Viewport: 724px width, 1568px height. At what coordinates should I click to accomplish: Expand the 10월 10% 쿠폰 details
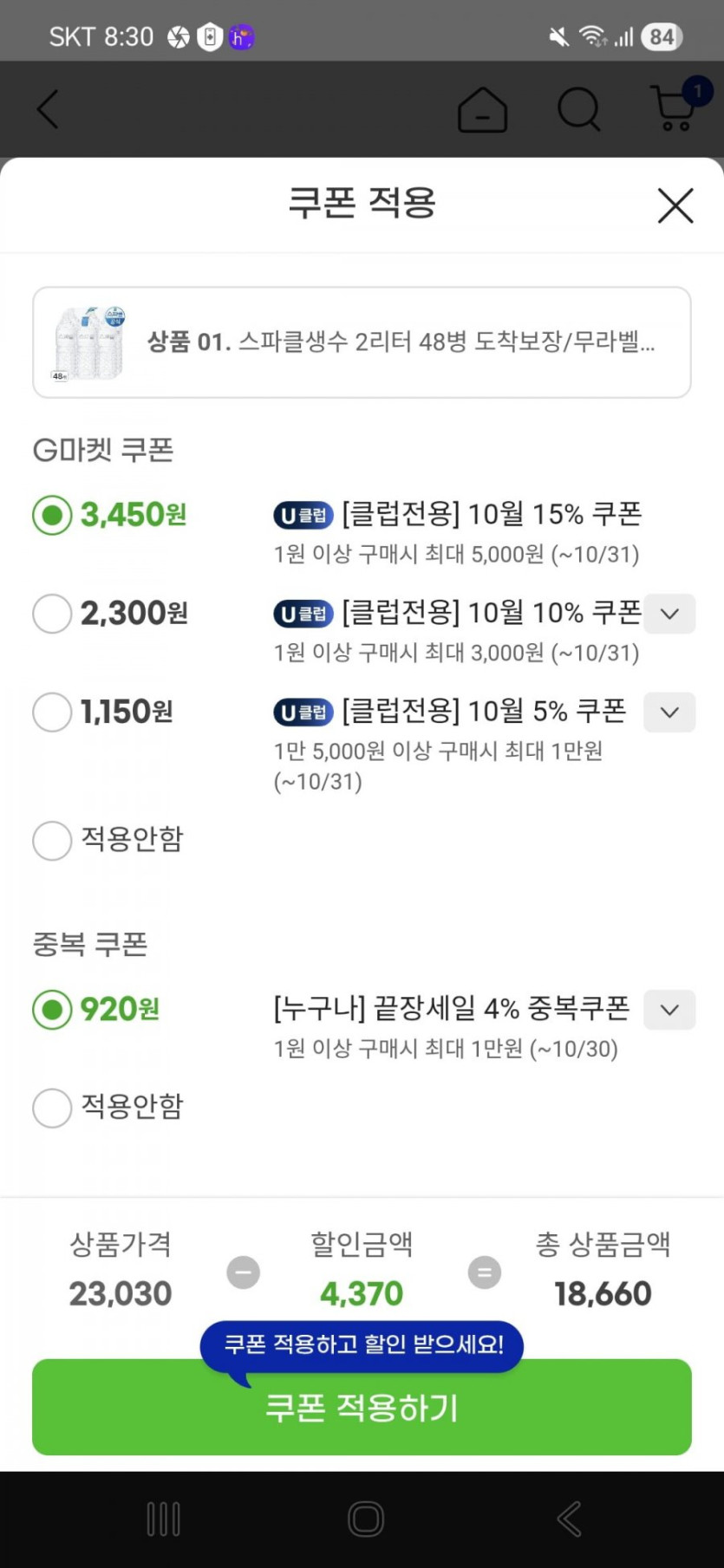coord(669,614)
